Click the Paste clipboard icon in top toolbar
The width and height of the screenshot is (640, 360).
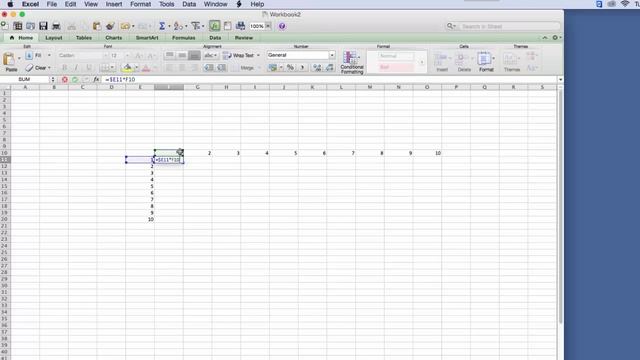pyautogui.click(x=97, y=26)
